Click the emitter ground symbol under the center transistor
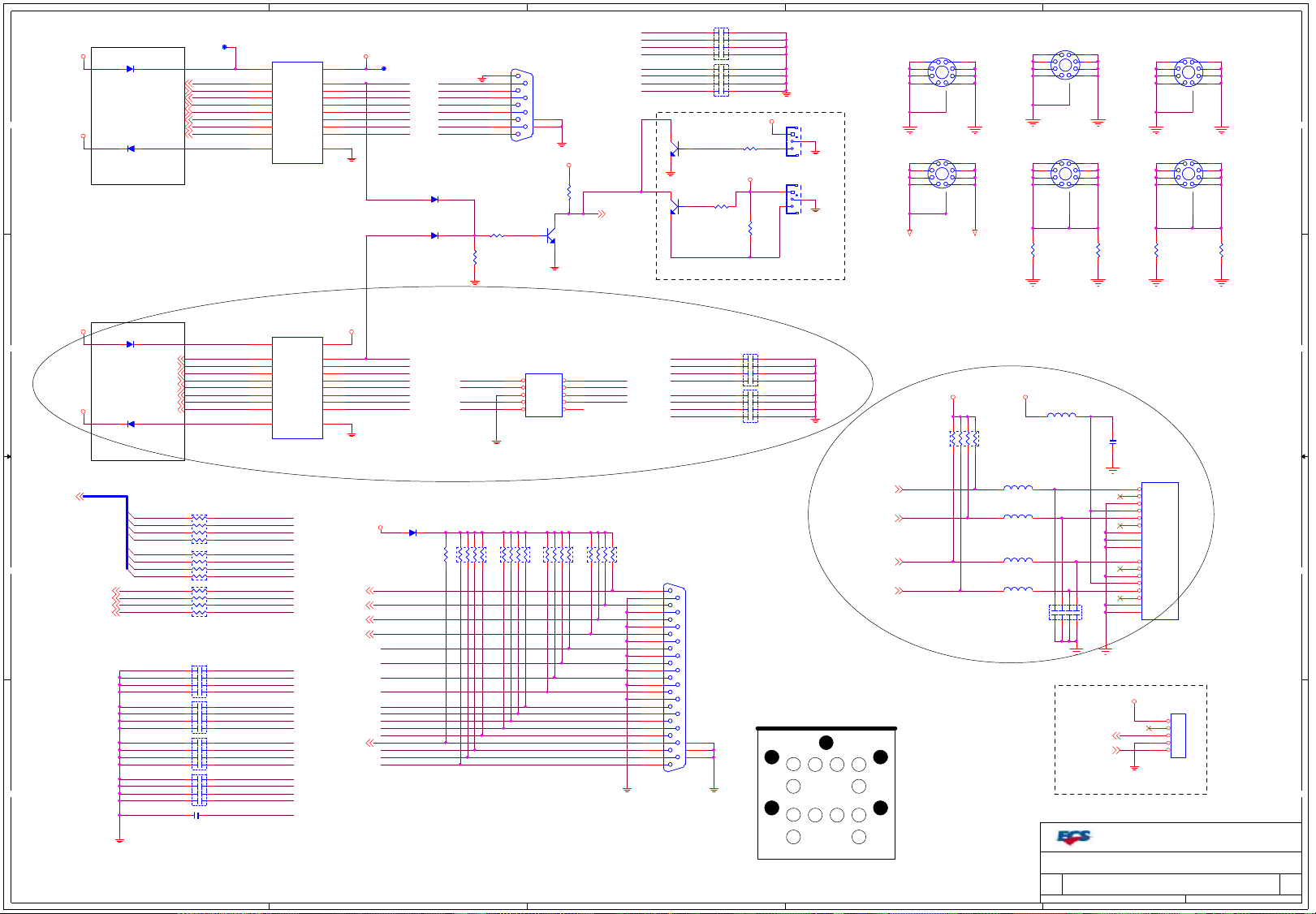Image resolution: width=1316 pixels, height=914 pixels. (554, 267)
